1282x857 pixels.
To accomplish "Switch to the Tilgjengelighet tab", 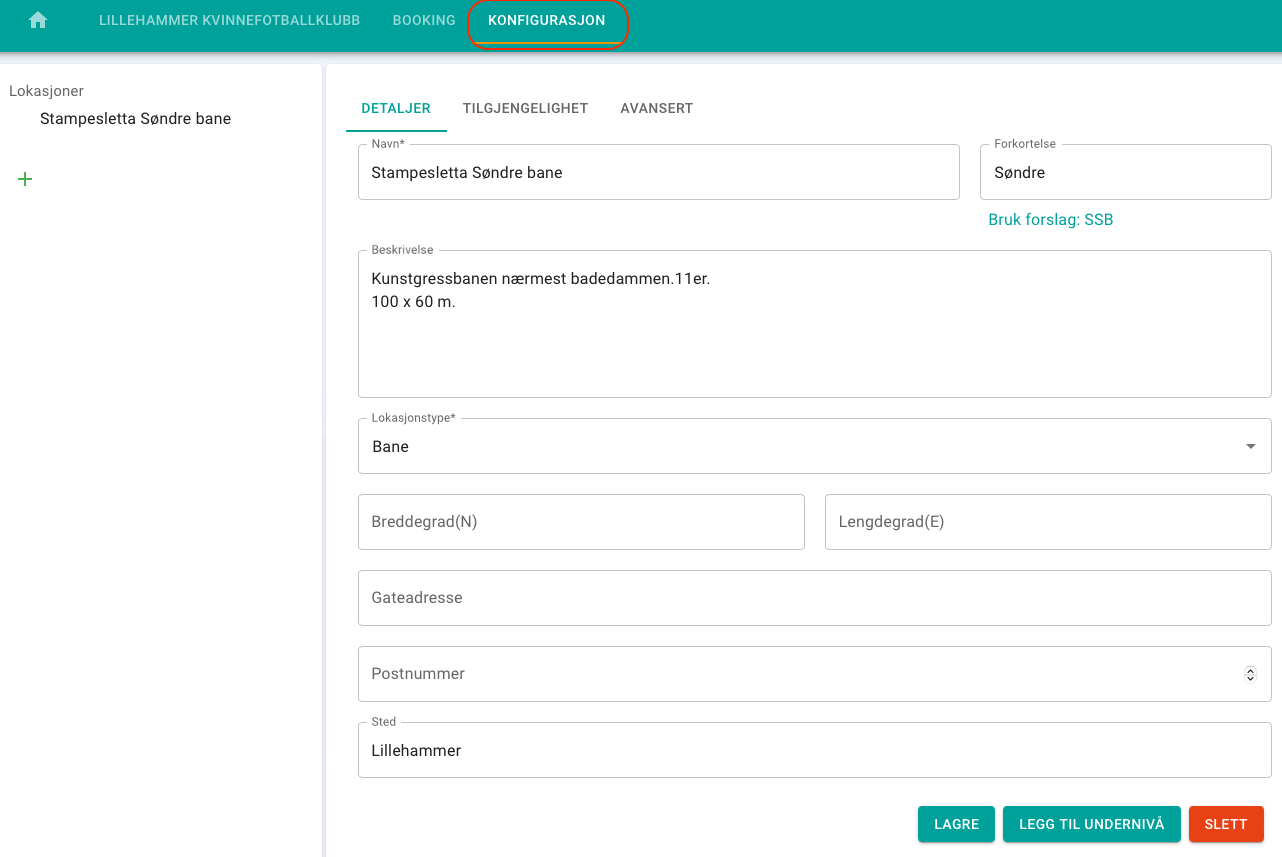I will [525, 108].
